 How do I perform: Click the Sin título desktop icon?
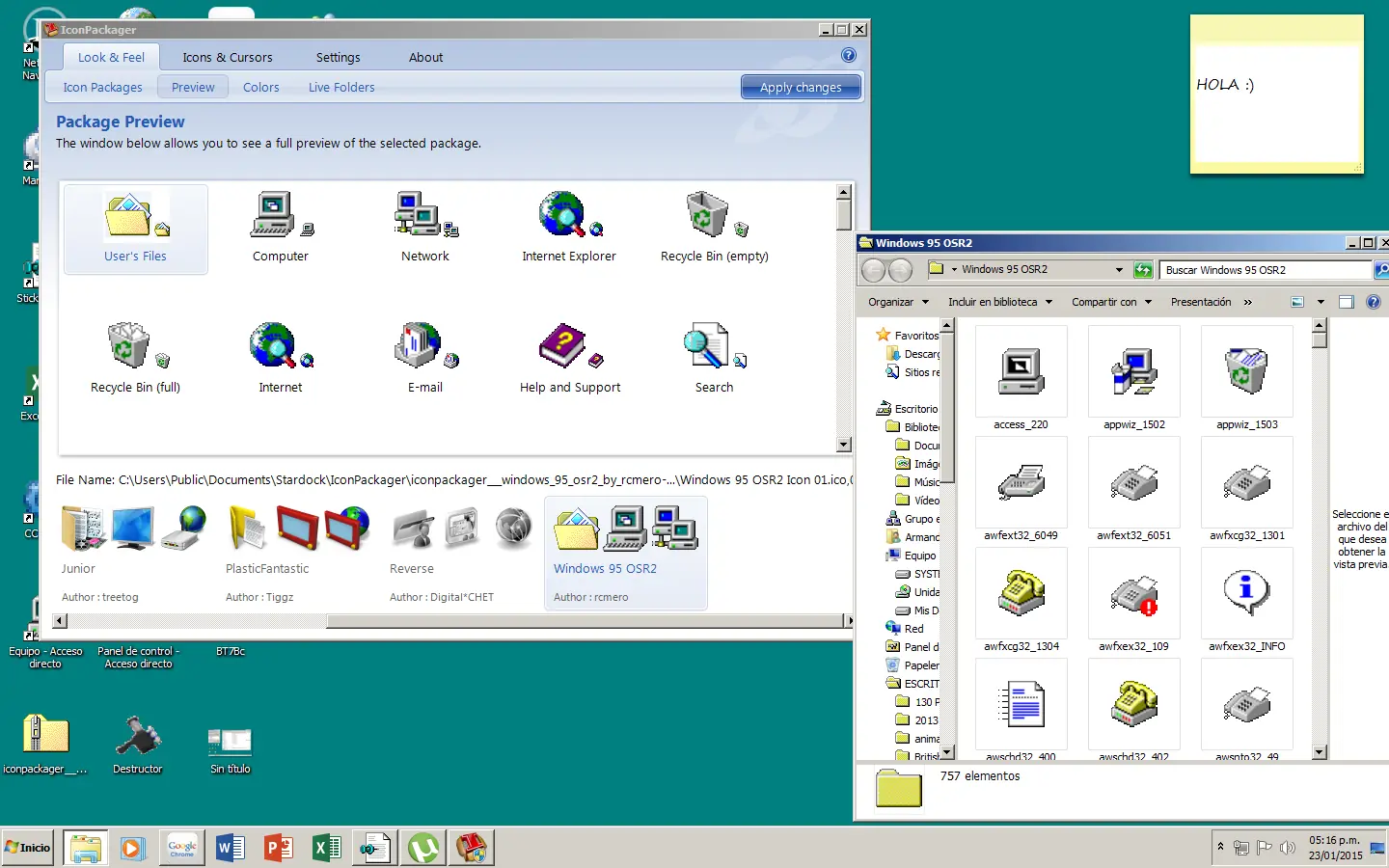tap(231, 749)
